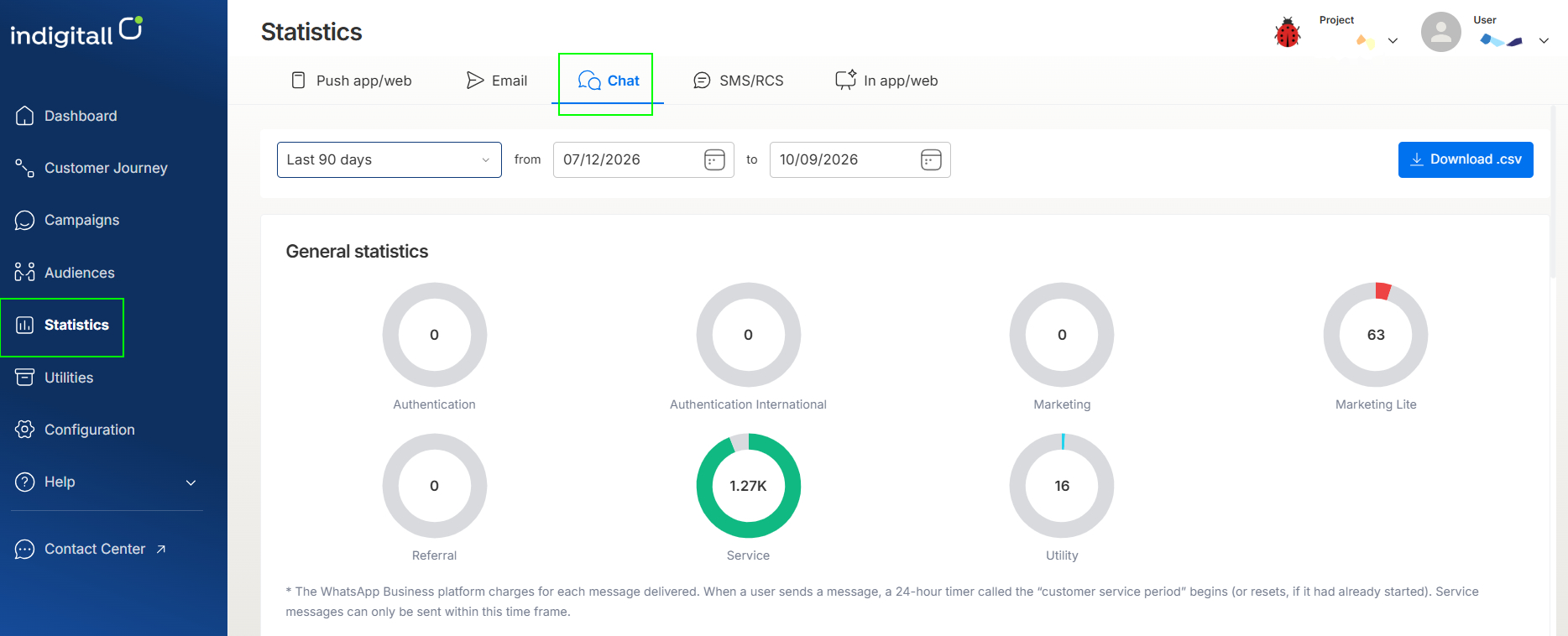This screenshot has height=636, width=1568.
Task: Open calendar picker for from date
Action: click(714, 159)
